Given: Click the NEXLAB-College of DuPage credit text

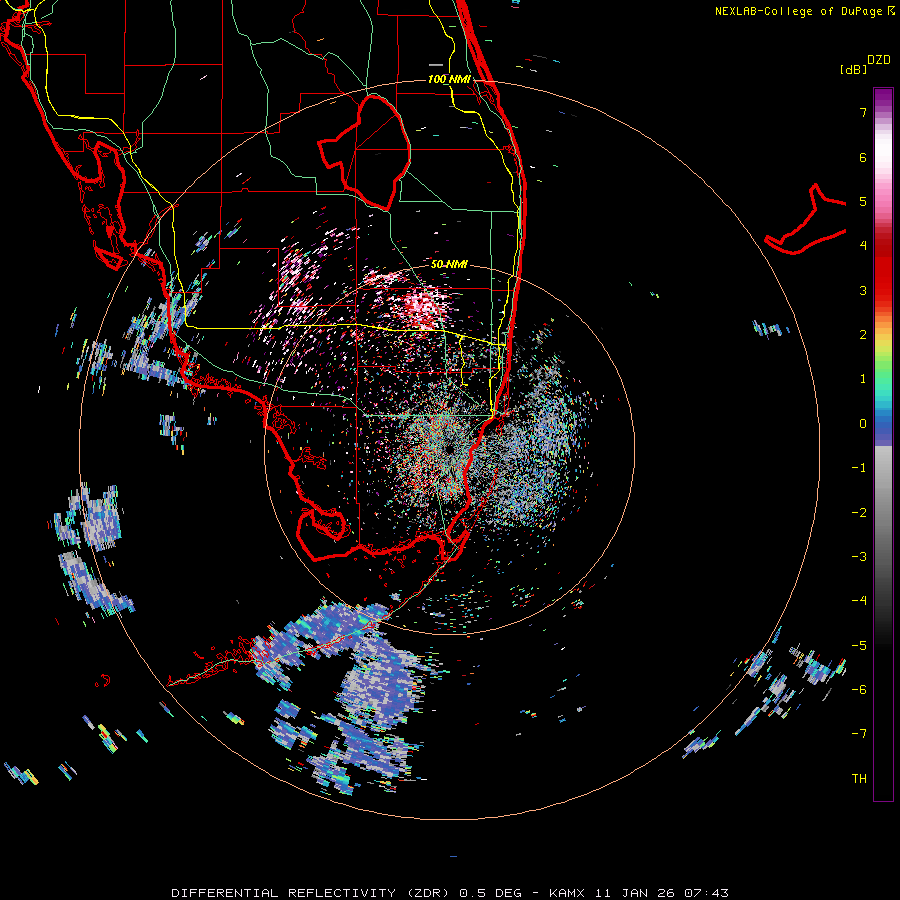Looking at the screenshot, I should tap(798, 11).
